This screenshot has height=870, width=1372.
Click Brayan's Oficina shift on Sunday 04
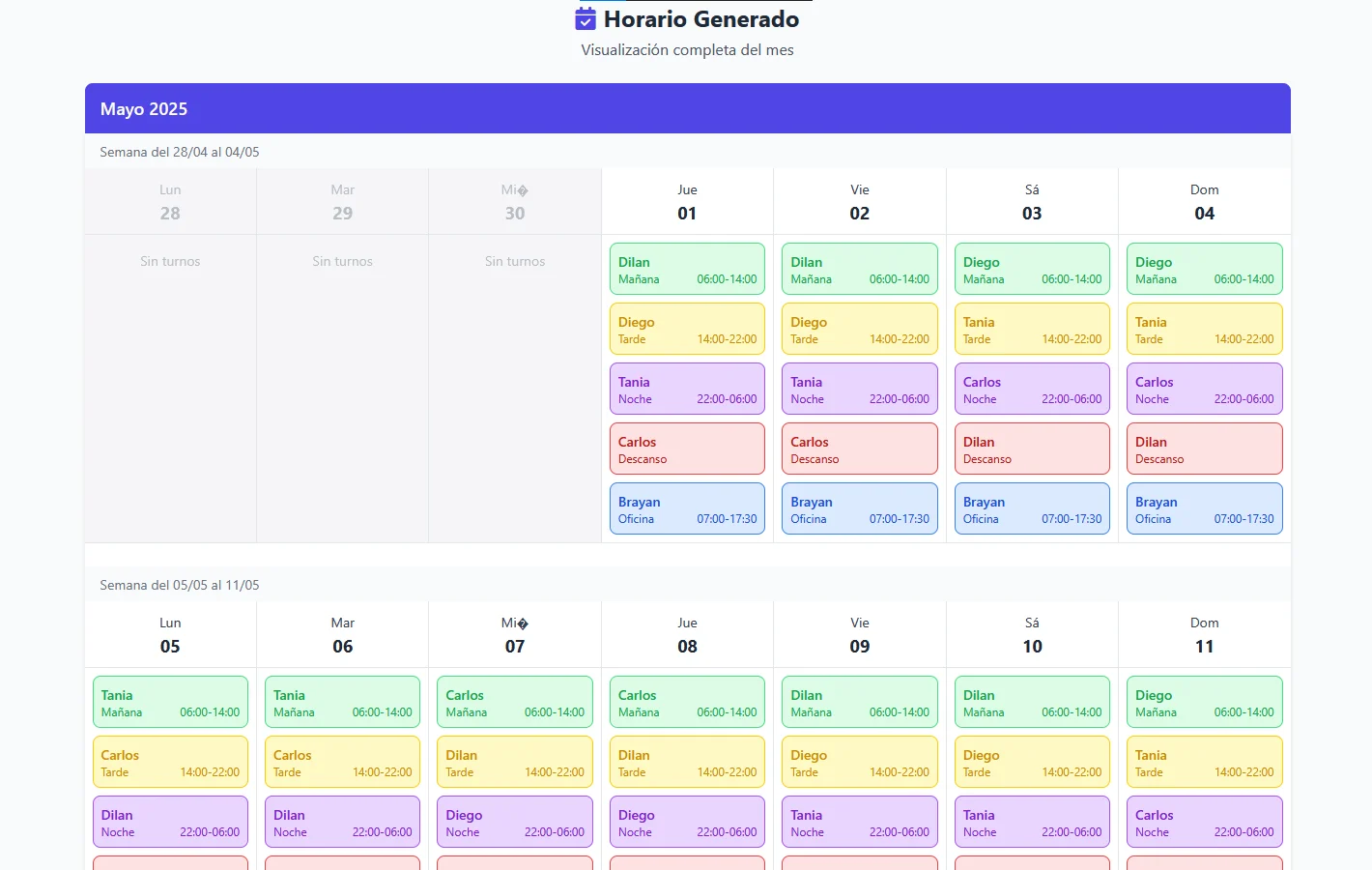[x=1204, y=508]
